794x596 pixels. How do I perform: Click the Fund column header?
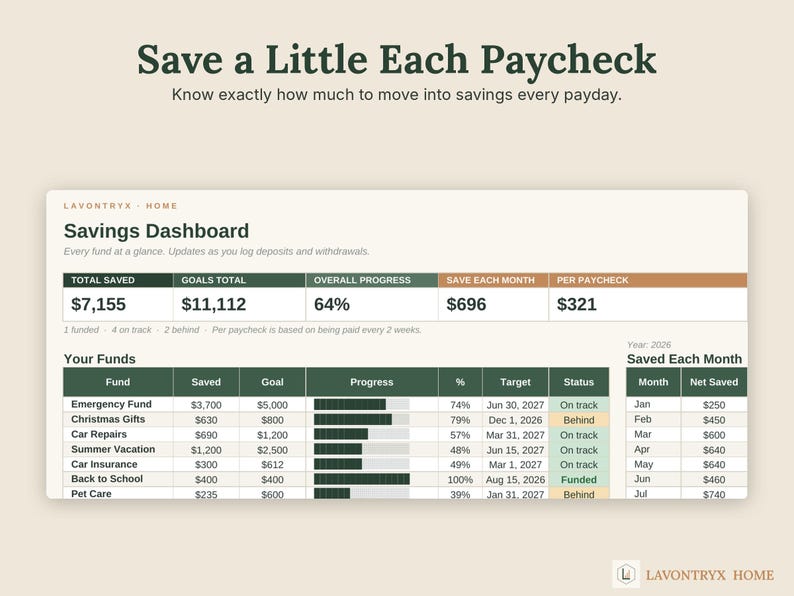pyautogui.click(x=118, y=382)
